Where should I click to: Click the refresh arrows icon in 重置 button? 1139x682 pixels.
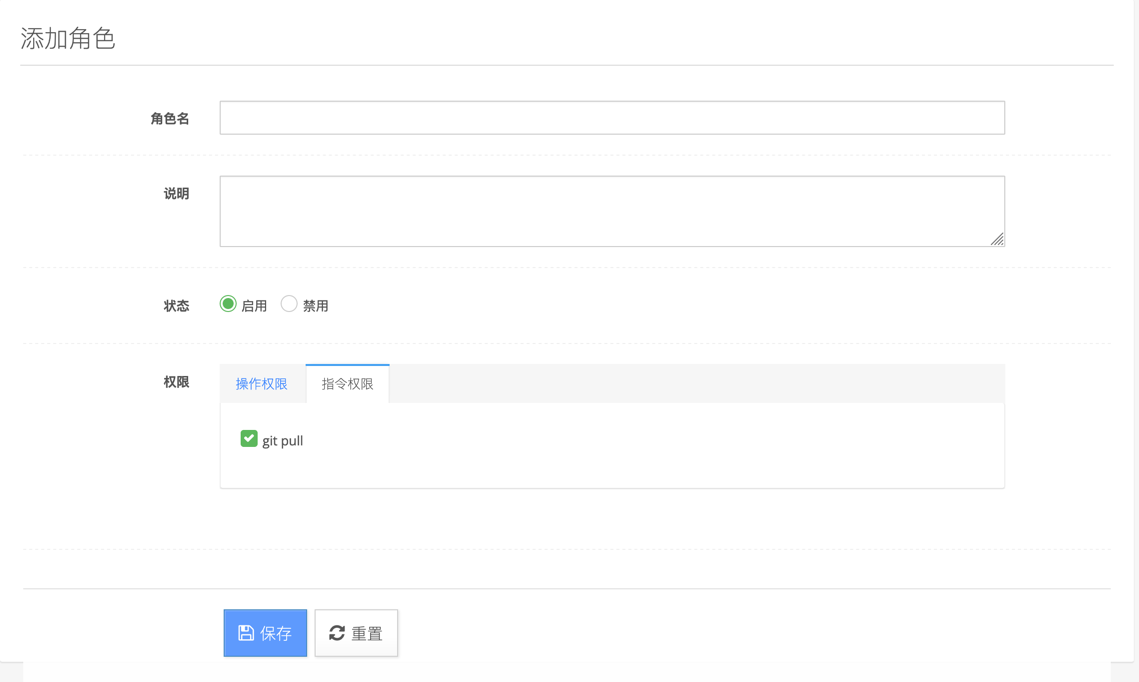click(337, 633)
